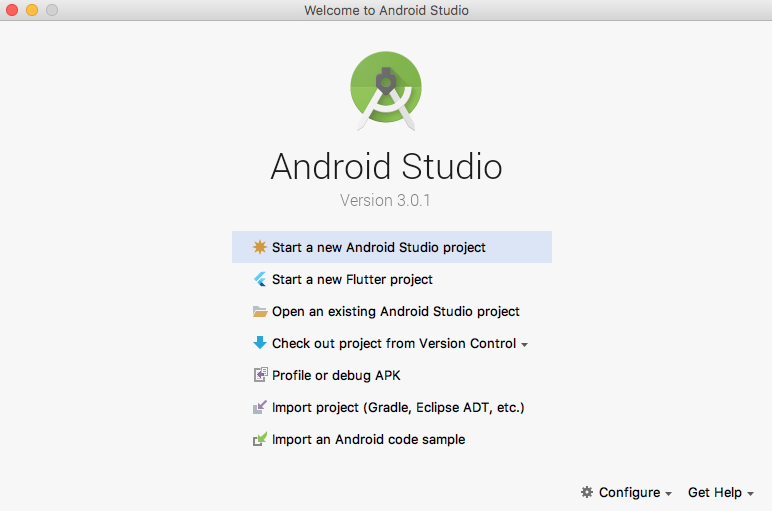Click the Profile or debug APK icon

[x=260, y=375]
